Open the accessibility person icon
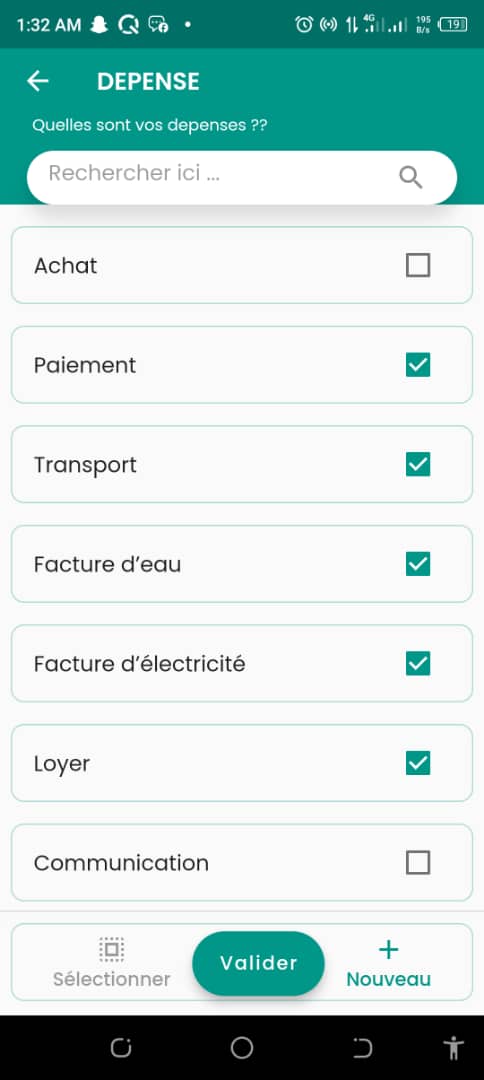The width and height of the screenshot is (484, 1080). click(x=453, y=1048)
